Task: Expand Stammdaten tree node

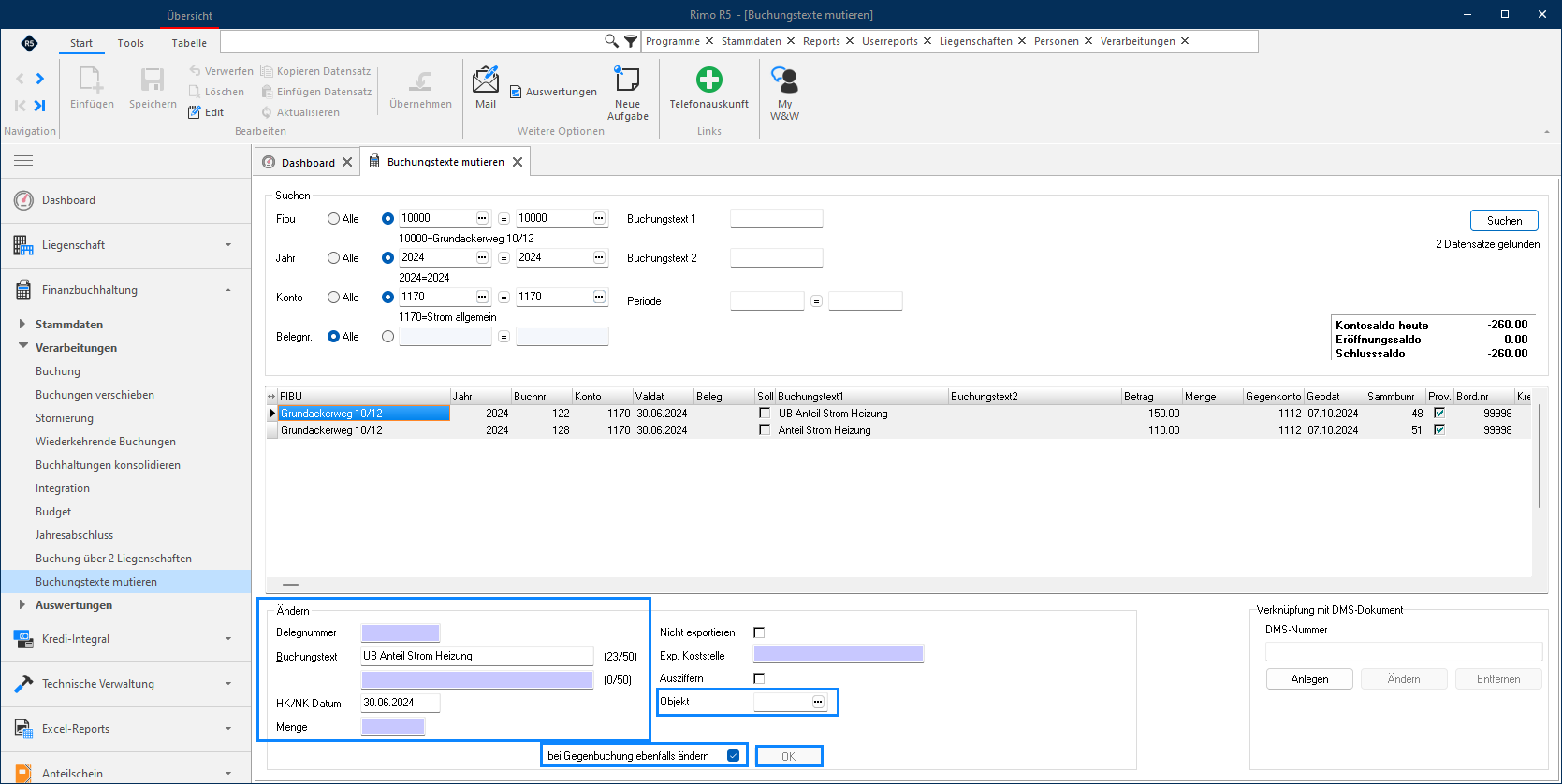Action: point(22,324)
